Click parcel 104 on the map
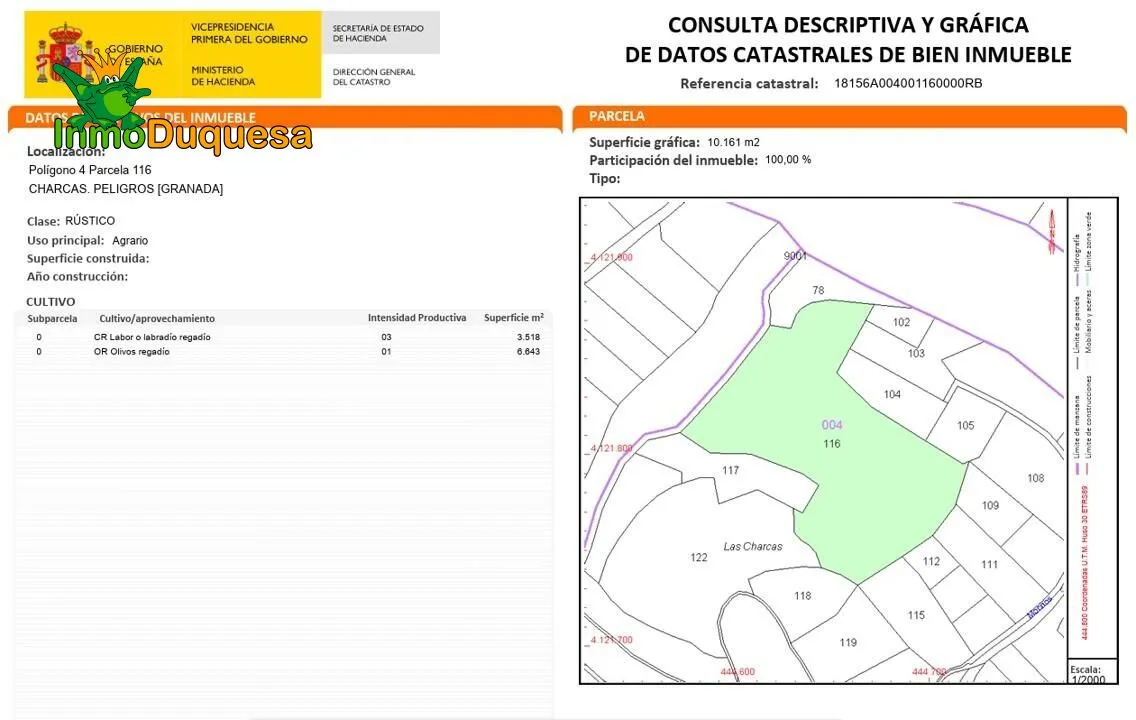 click(x=892, y=394)
